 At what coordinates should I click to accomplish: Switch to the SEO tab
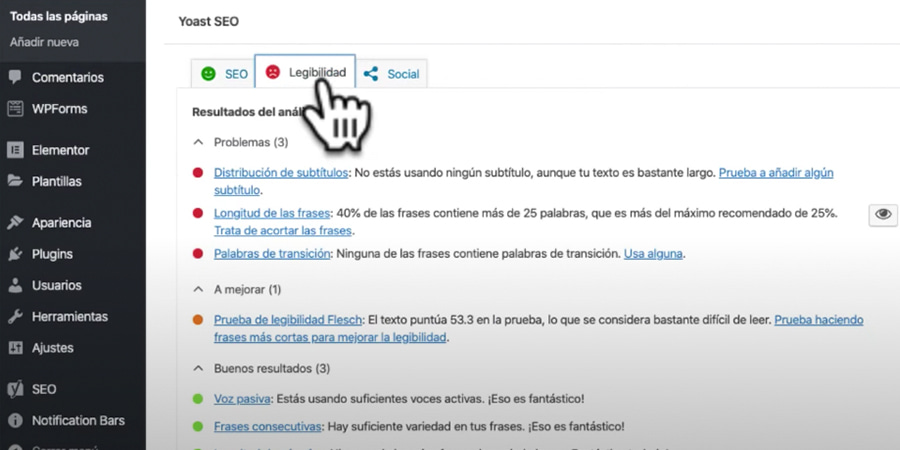(x=223, y=73)
